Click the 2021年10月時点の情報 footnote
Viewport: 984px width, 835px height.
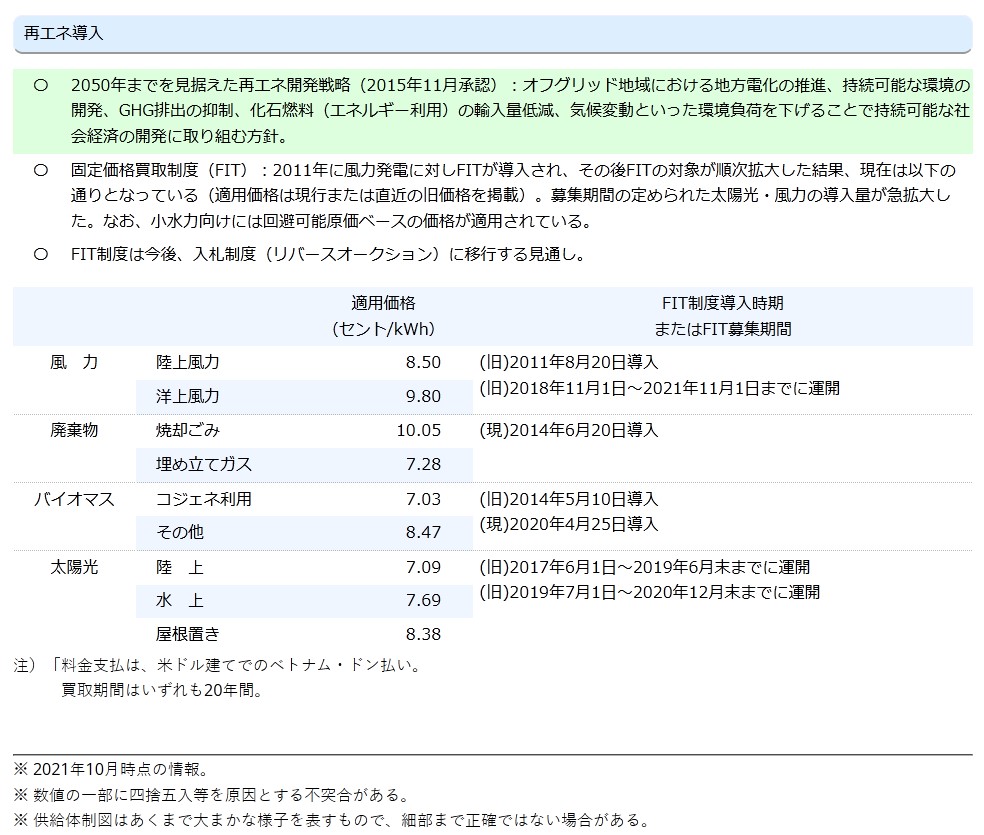point(110,770)
